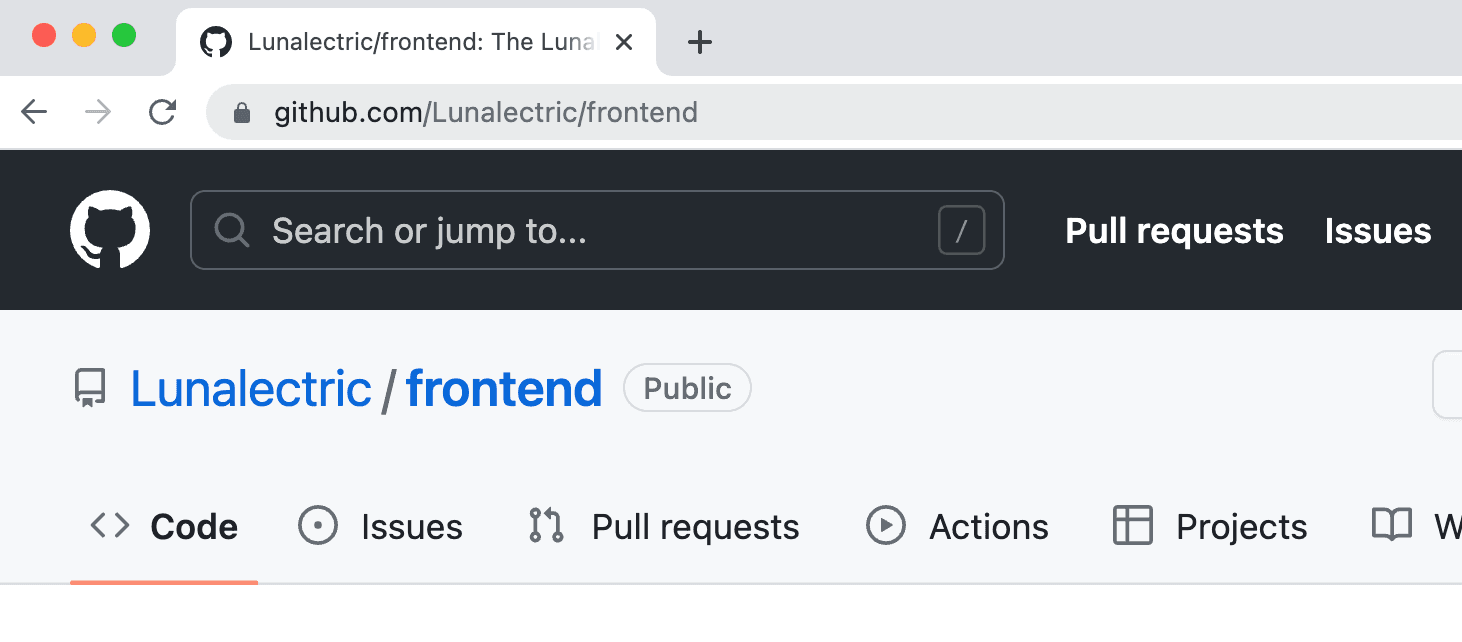Screen dimensions: 1462x642
Task: Click the frontend repository name link
Action: (504, 388)
